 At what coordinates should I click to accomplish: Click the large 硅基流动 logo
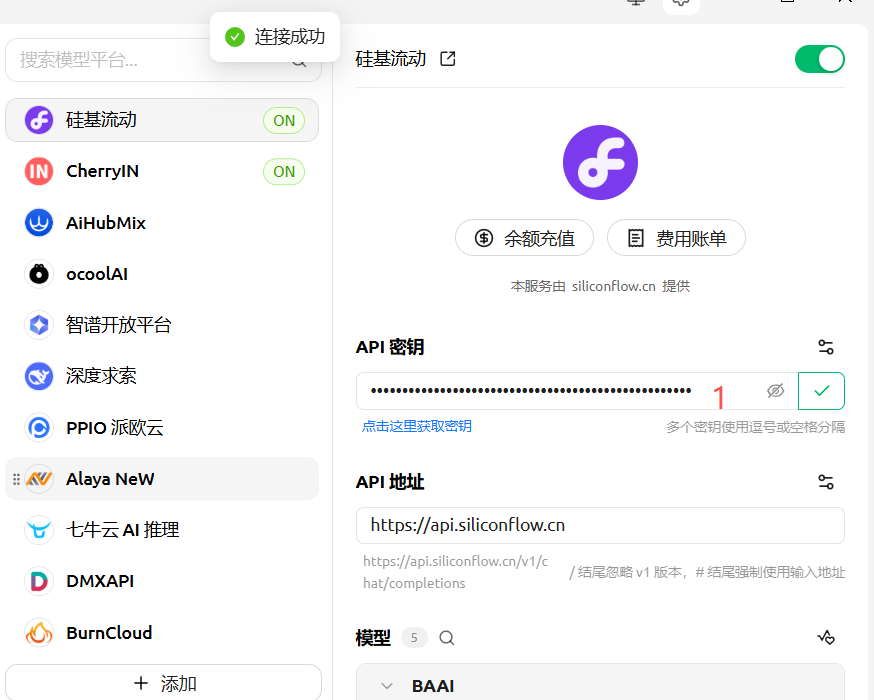600,162
